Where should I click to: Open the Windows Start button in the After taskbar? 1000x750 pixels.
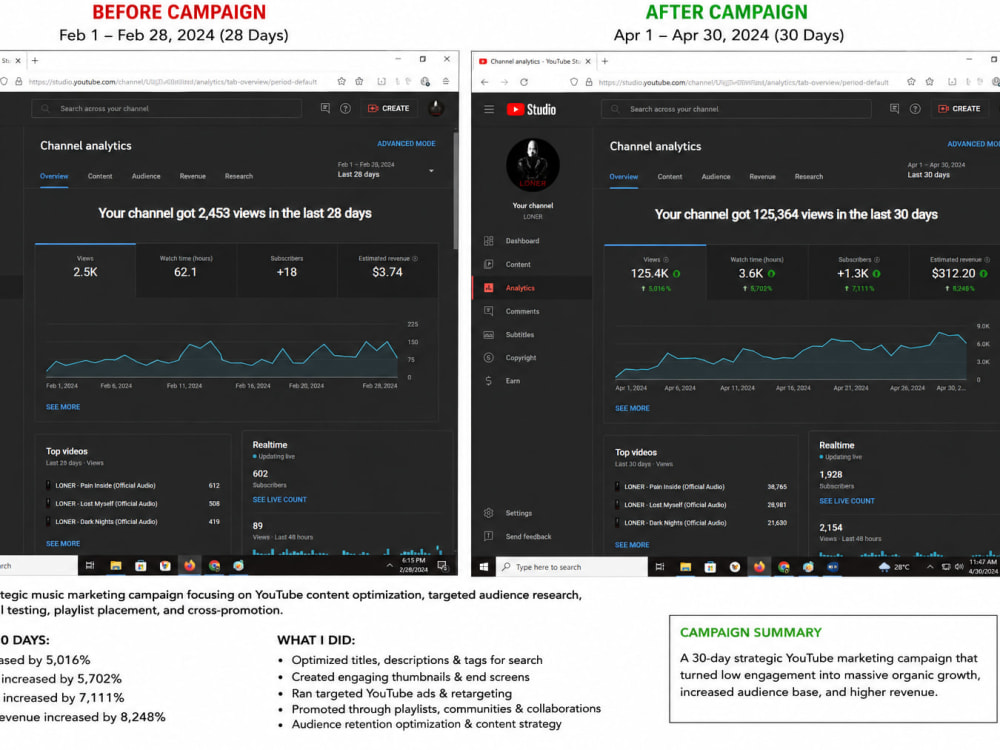pyautogui.click(x=483, y=567)
